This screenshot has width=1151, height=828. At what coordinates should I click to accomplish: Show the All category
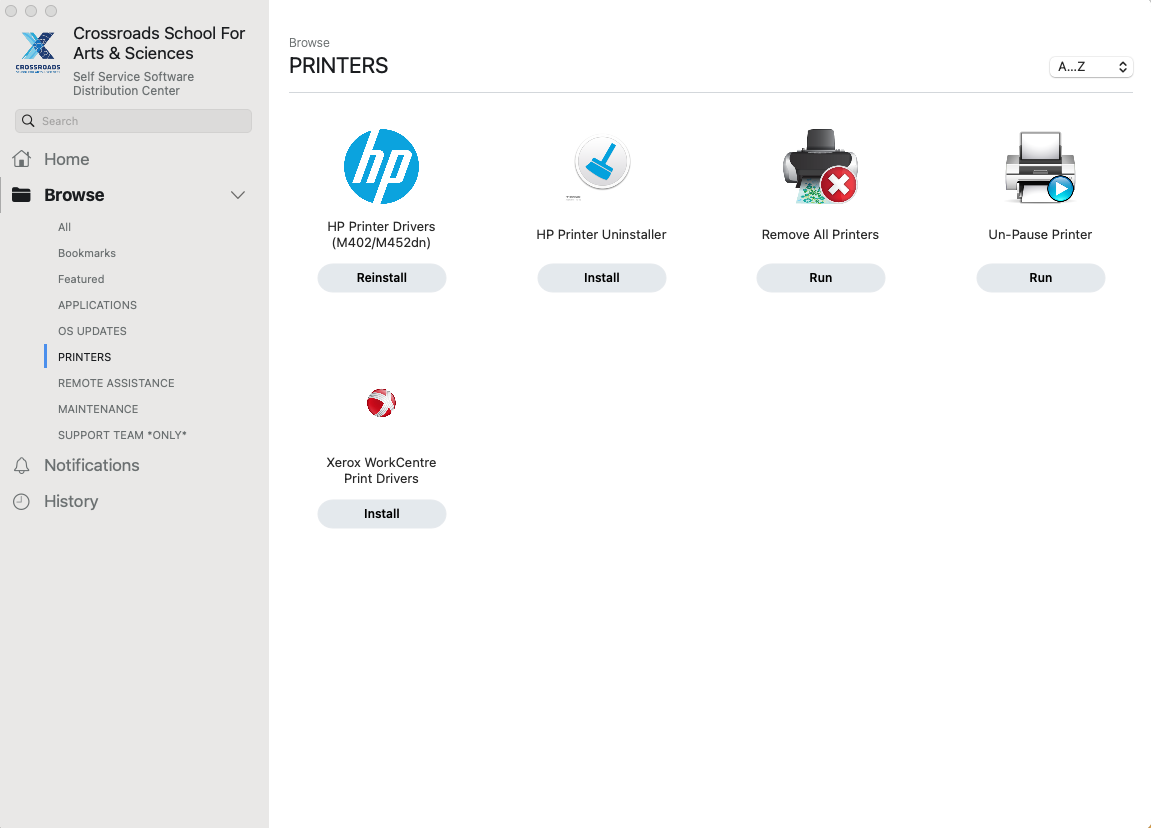(x=65, y=228)
